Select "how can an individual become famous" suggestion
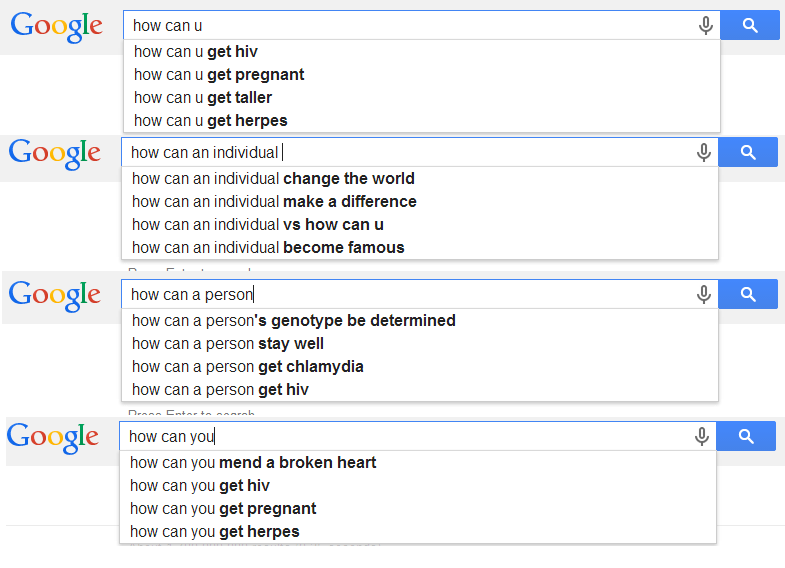 click(268, 247)
